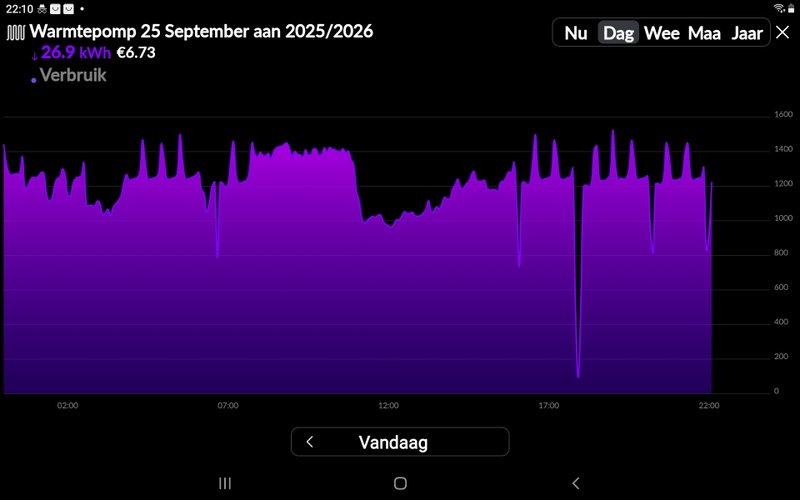Image resolution: width=800 pixels, height=500 pixels.
Task: Click the 800 y-axis label
Action: [781, 253]
